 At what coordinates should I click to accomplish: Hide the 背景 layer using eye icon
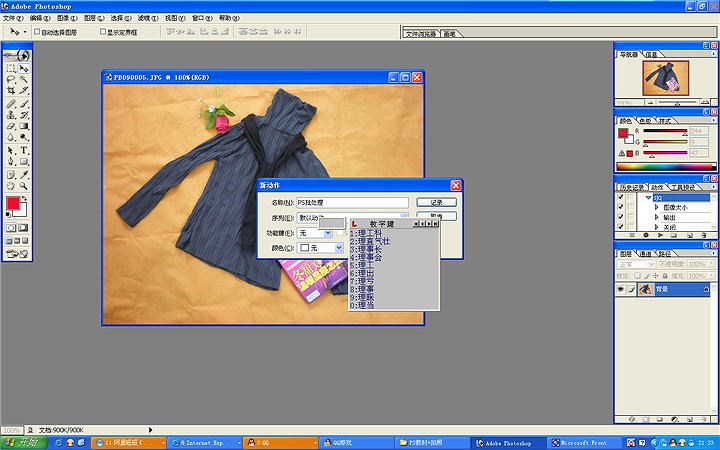621,289
